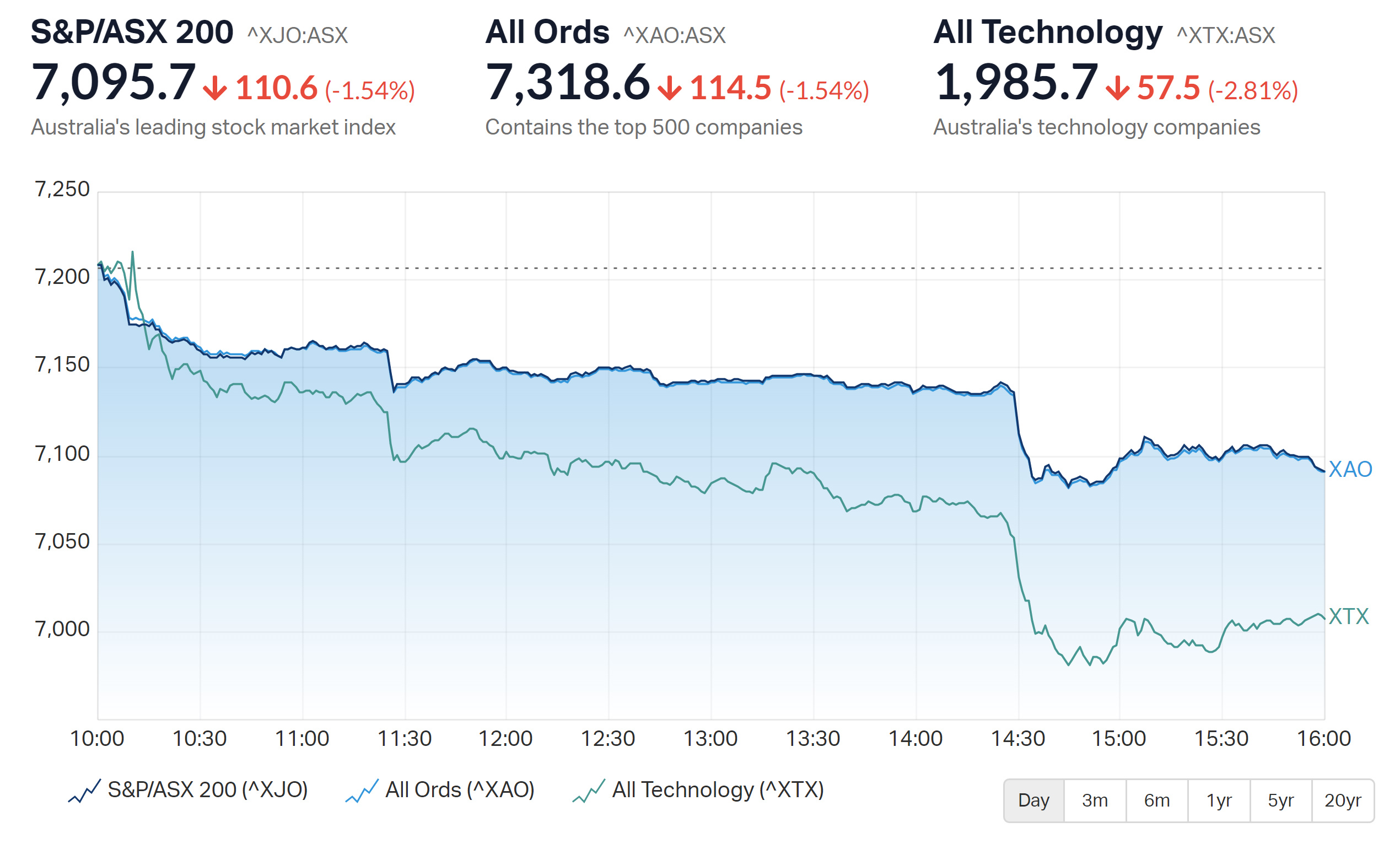1400x849 pixels.
Task: Click the red down arrow beside 114.5
Action: (669, 89)
